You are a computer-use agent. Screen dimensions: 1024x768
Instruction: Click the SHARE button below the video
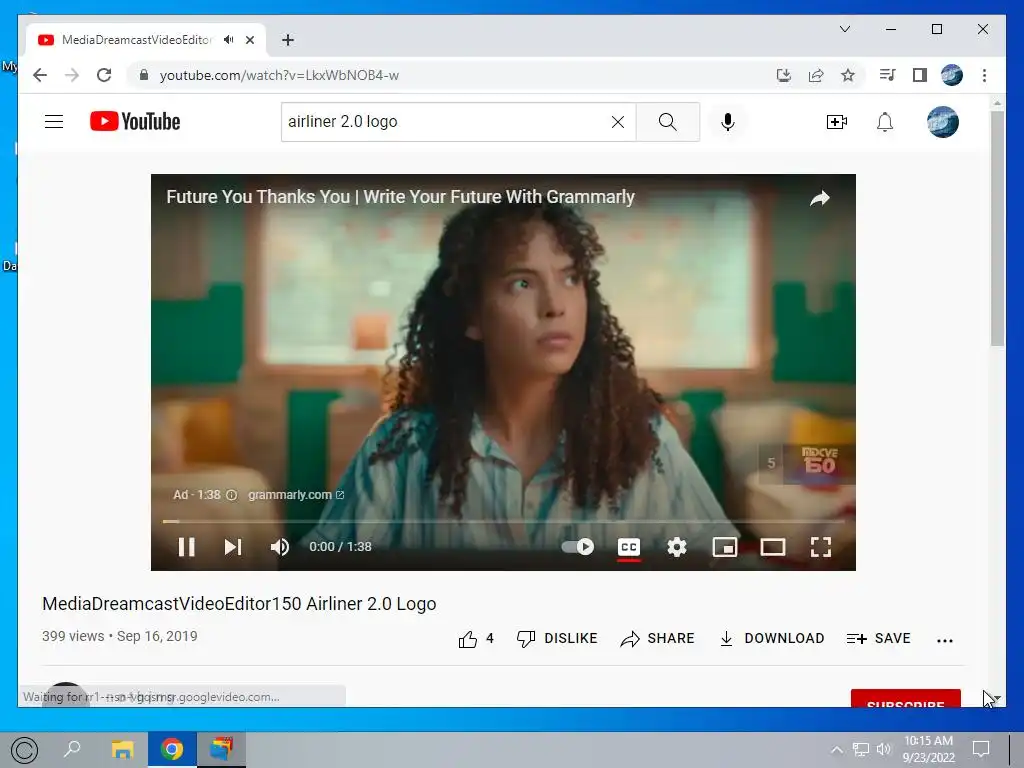click(x=657, y=639)
